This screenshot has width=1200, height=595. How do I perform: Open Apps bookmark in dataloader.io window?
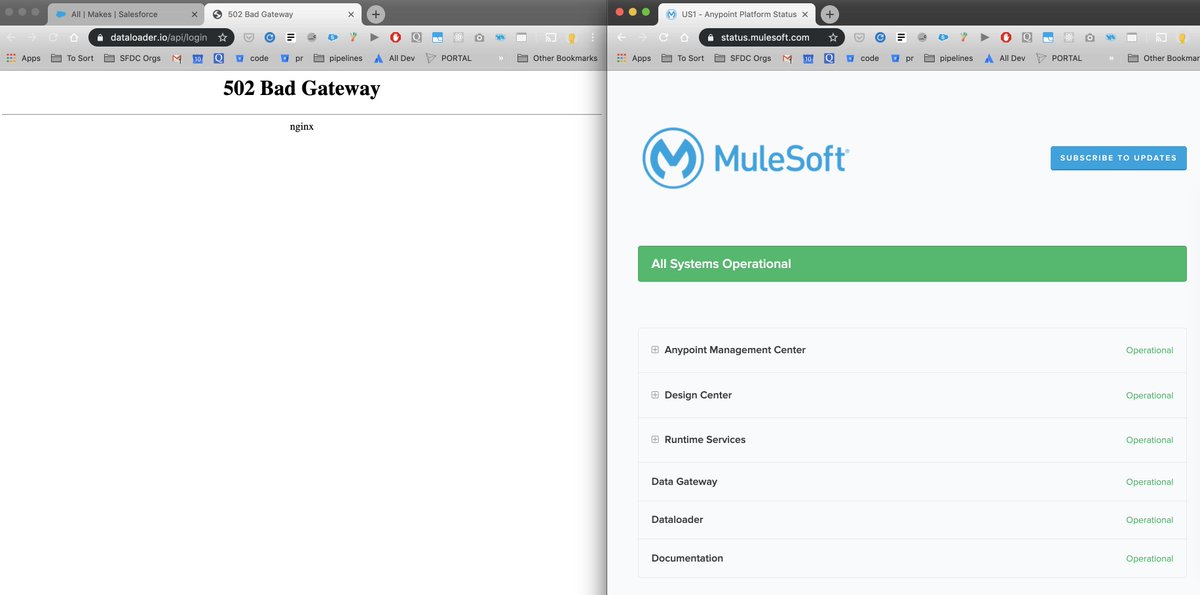click(x=23, y=58)
